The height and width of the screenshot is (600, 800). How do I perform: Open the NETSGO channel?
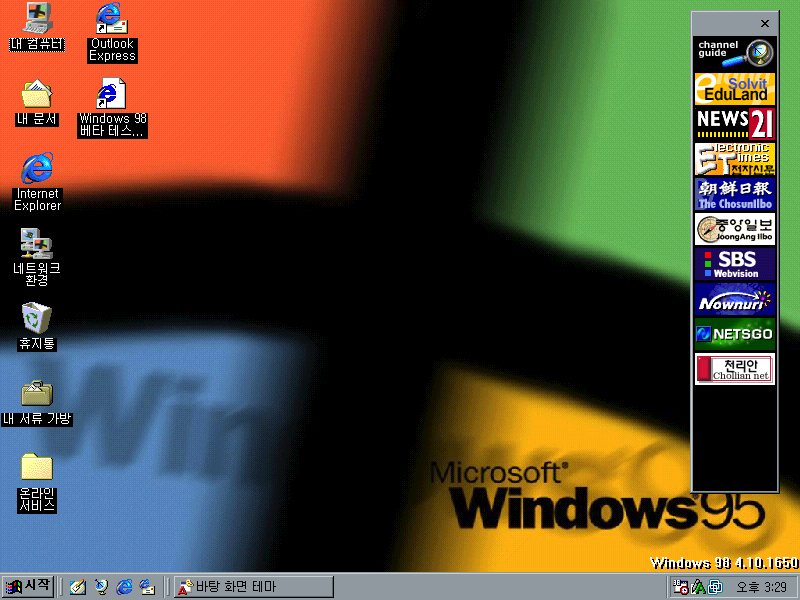(735, 334)
